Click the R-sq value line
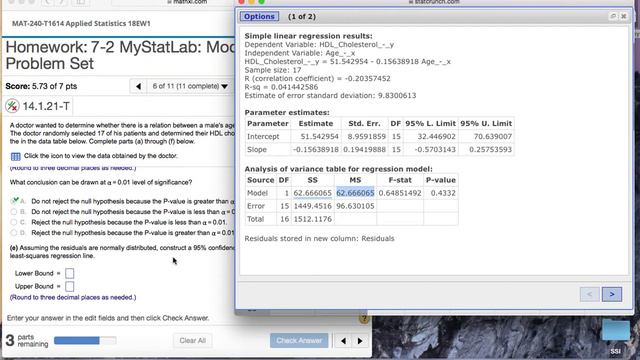 point(281,87)
